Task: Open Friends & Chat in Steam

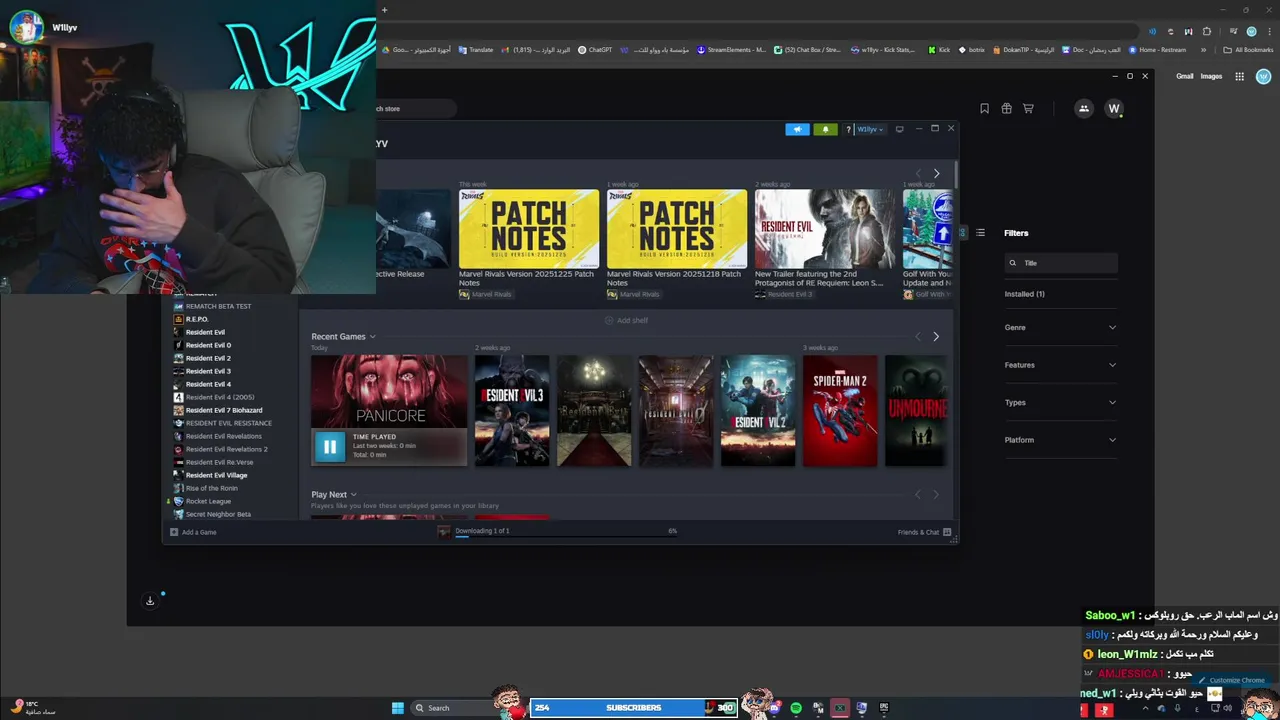Action: pyautogui.click(x=924, y=532)
